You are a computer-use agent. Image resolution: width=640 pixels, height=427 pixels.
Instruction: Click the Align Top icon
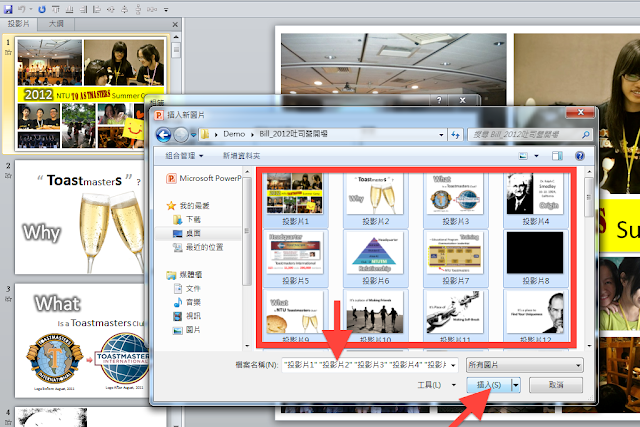(x=56, y=9)
